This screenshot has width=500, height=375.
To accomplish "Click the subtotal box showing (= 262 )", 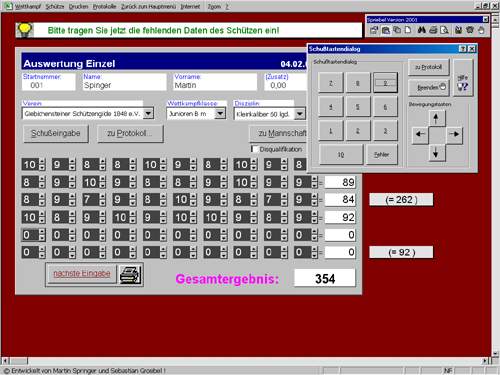I will tap(401, 199).
